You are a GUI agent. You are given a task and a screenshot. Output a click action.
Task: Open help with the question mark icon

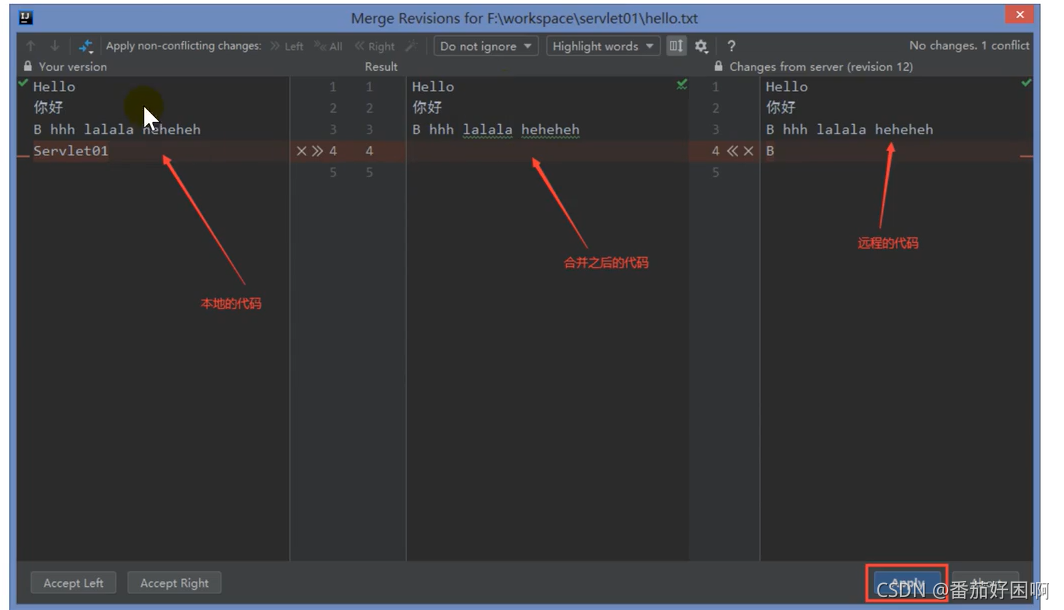pos(731,46)
